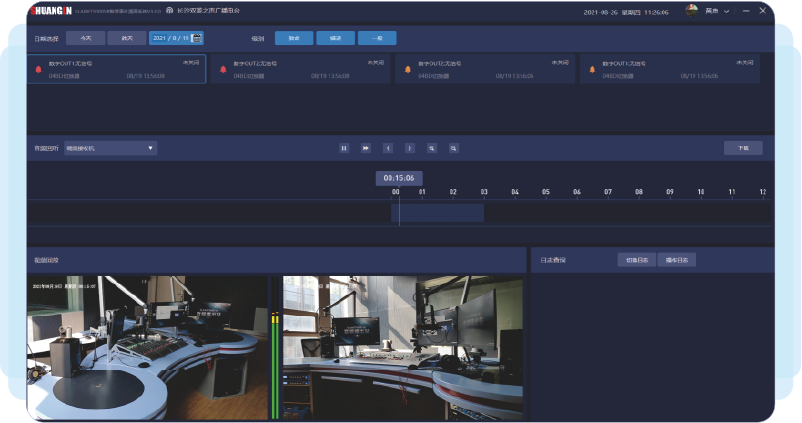Open the resource location dropdown
The image size is (802, 423).
(x=110, y=148)
